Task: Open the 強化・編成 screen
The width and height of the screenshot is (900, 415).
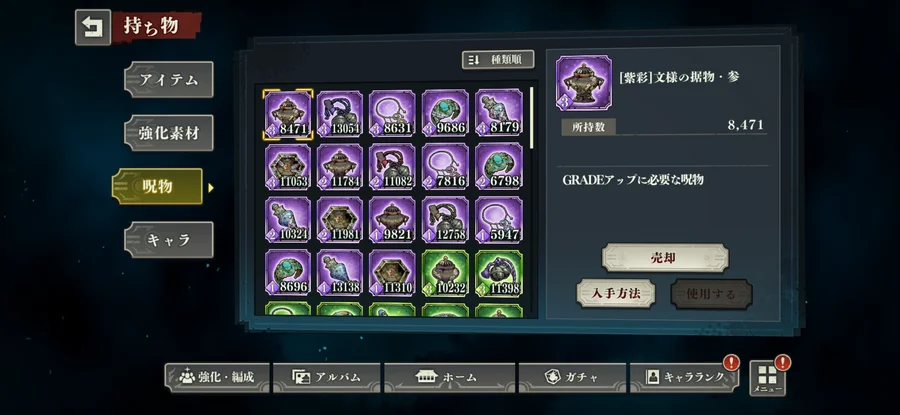Action: (x=217, y=378)
